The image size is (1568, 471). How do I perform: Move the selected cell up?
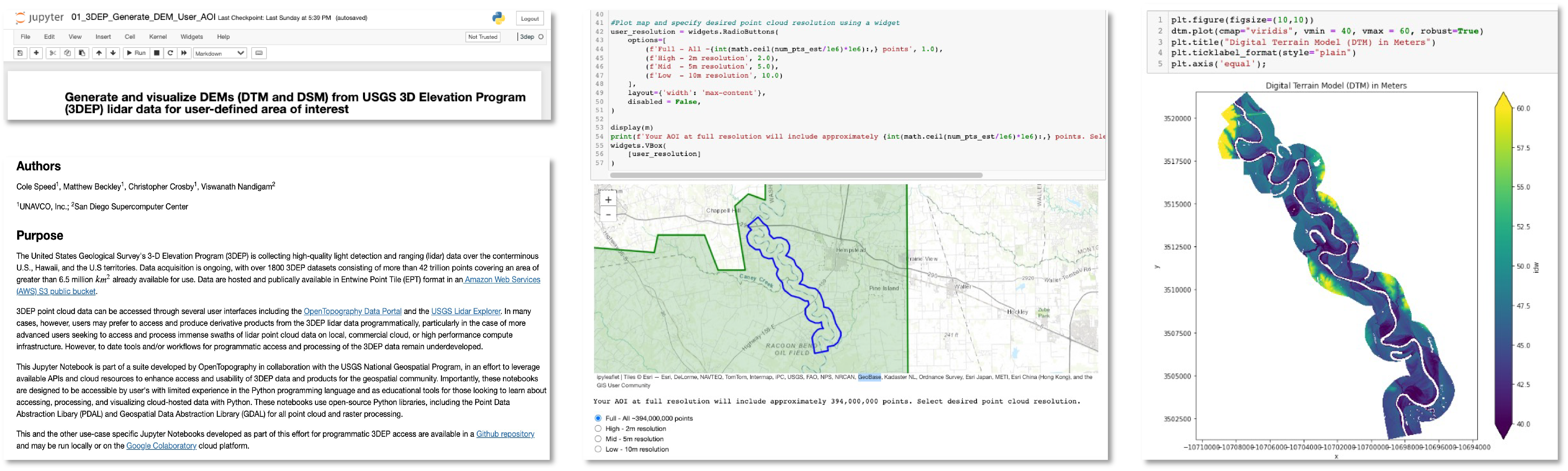tap(99, 53)
